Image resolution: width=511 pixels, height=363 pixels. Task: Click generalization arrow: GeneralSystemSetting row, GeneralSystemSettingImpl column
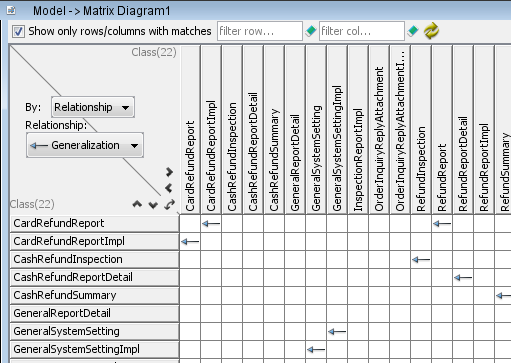pos(337,331)
